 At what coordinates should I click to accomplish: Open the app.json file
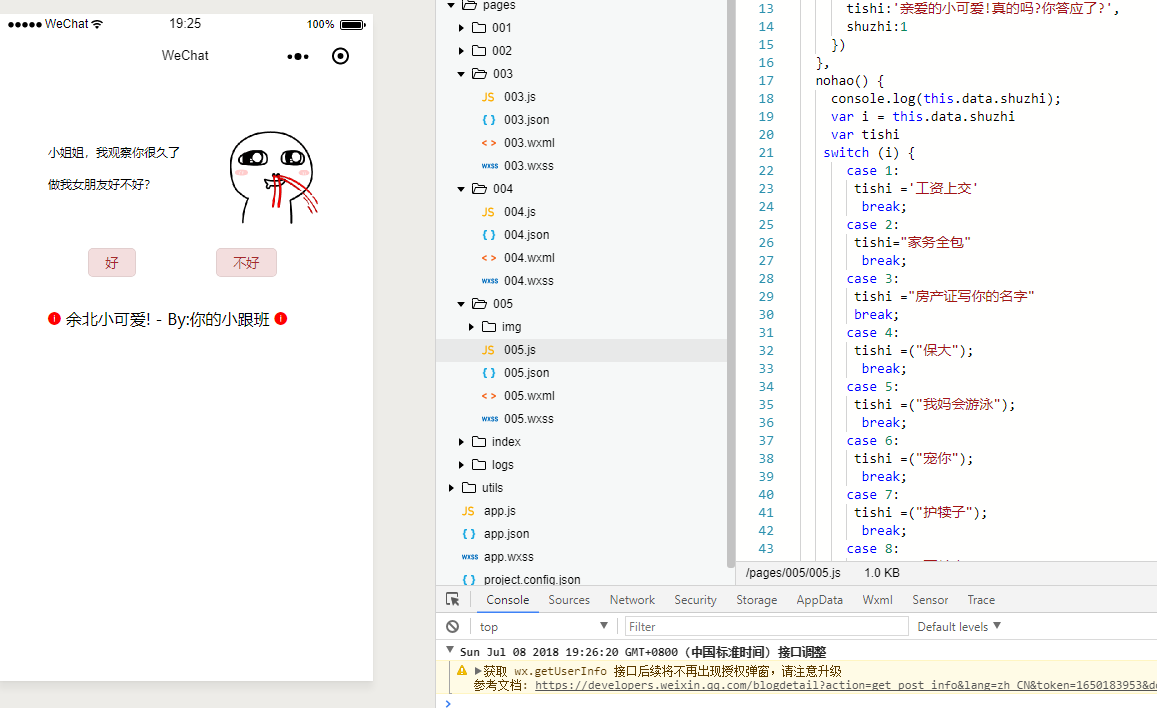click(506, 533)
